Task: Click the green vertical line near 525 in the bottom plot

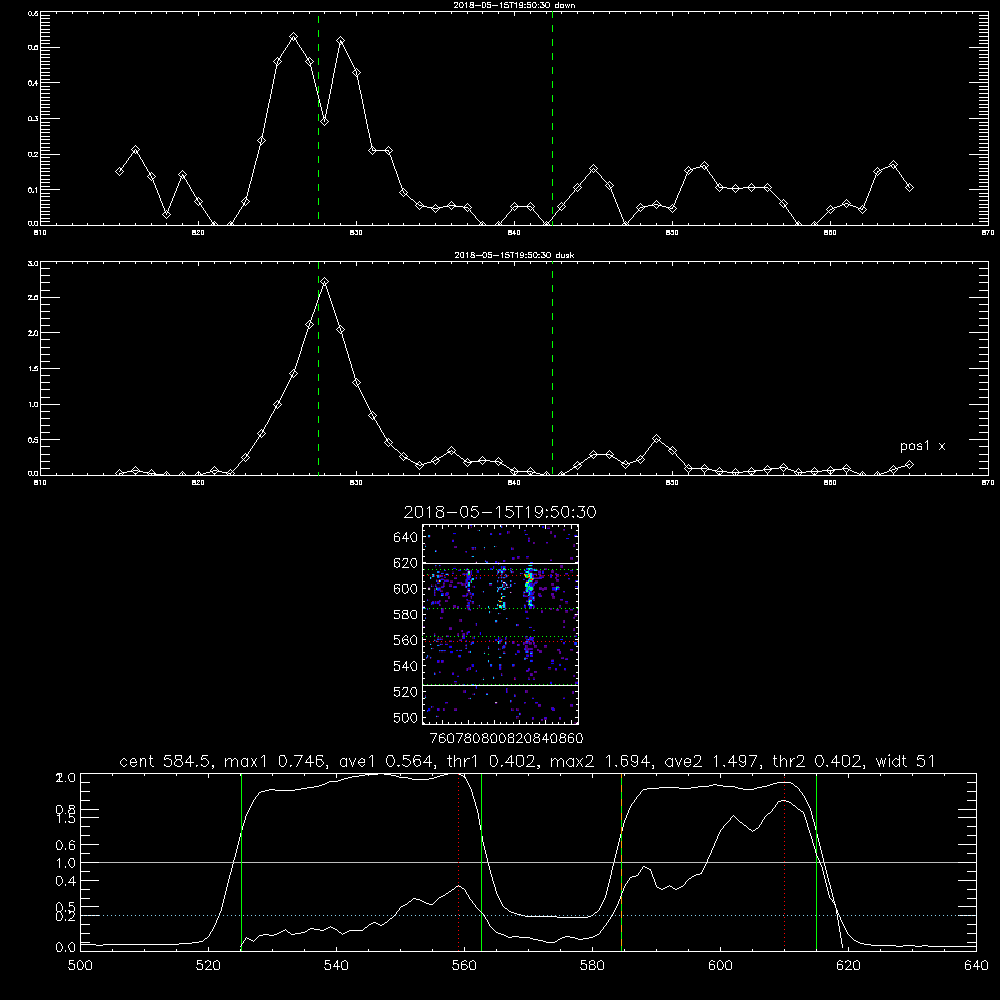Action: coord(241,861)
